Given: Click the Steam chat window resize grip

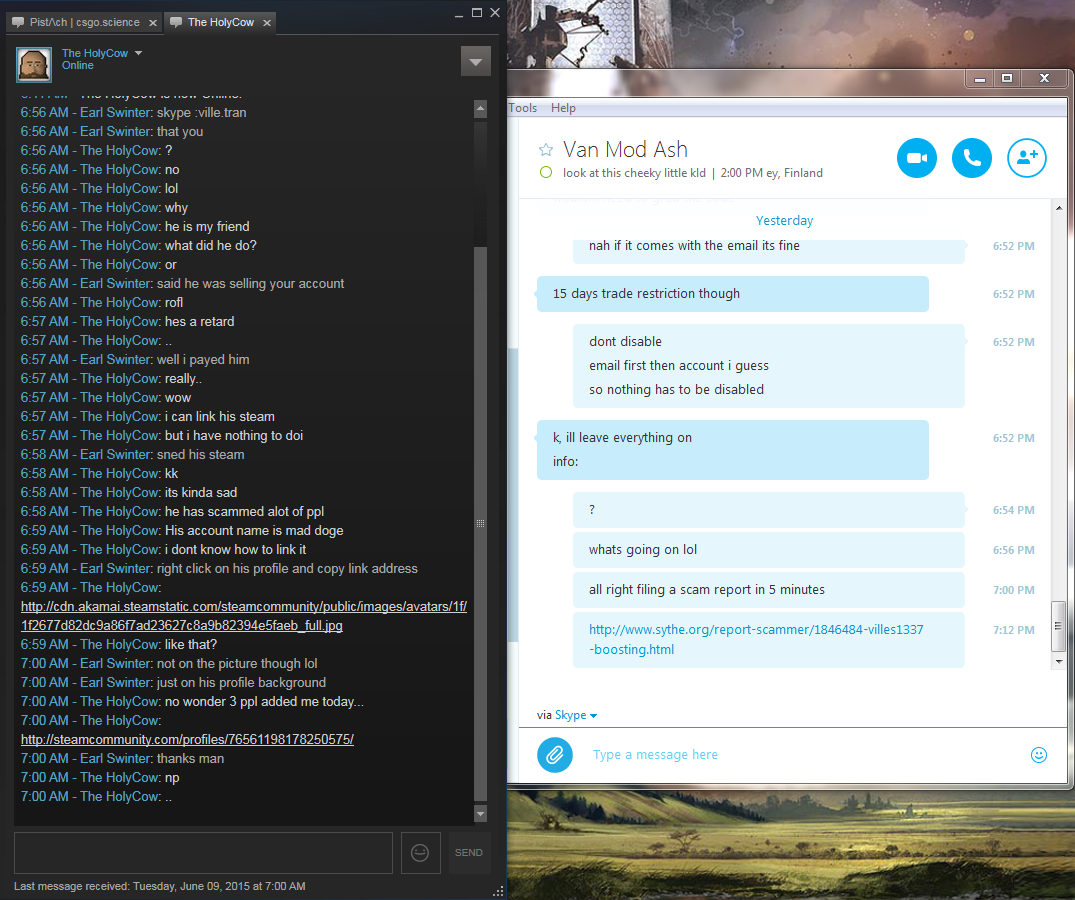Looking at the screenshot, I should pos(498,891).
